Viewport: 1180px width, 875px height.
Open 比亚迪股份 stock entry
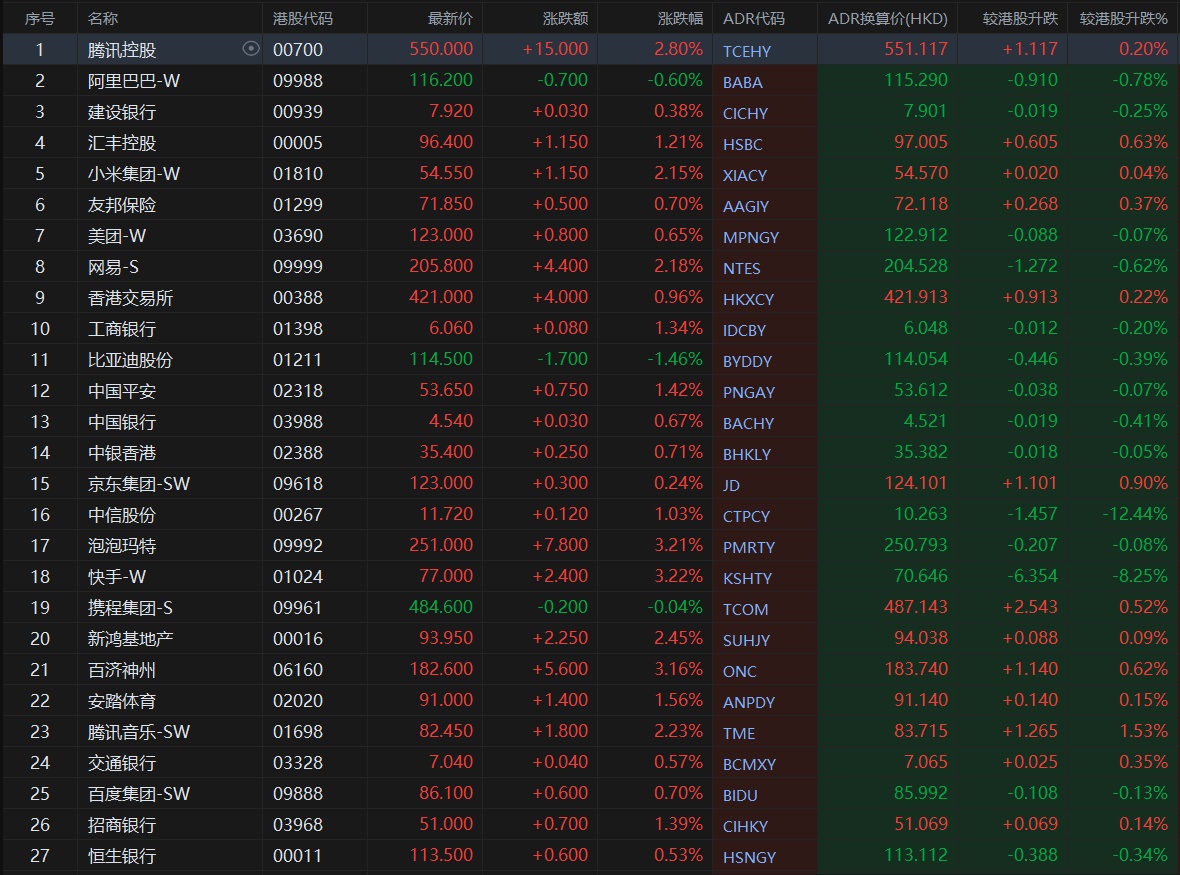tap(130, 359)
